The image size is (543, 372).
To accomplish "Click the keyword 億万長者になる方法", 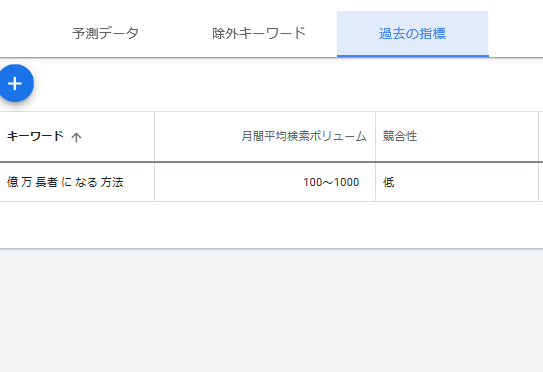I will click(x=65, y=182).
